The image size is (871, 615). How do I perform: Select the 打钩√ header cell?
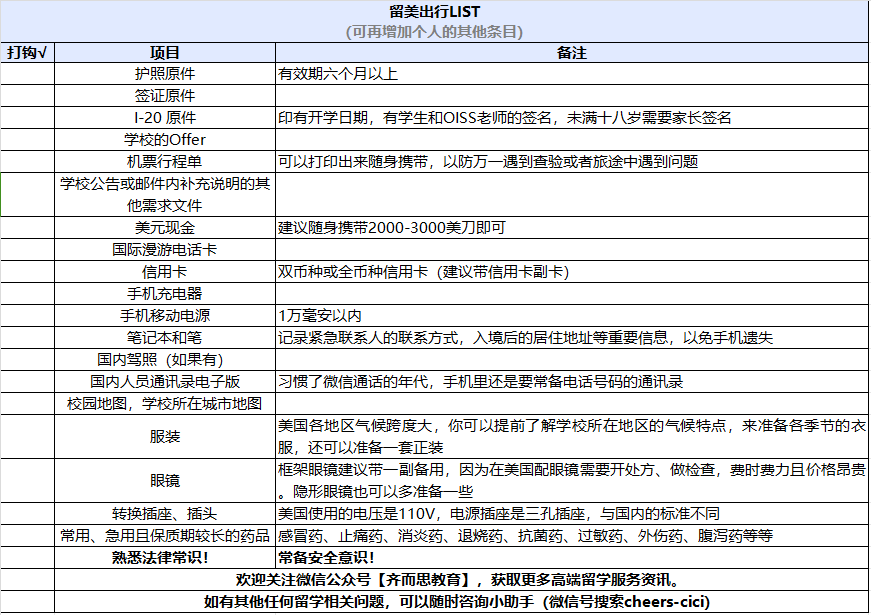click(27, 53)
